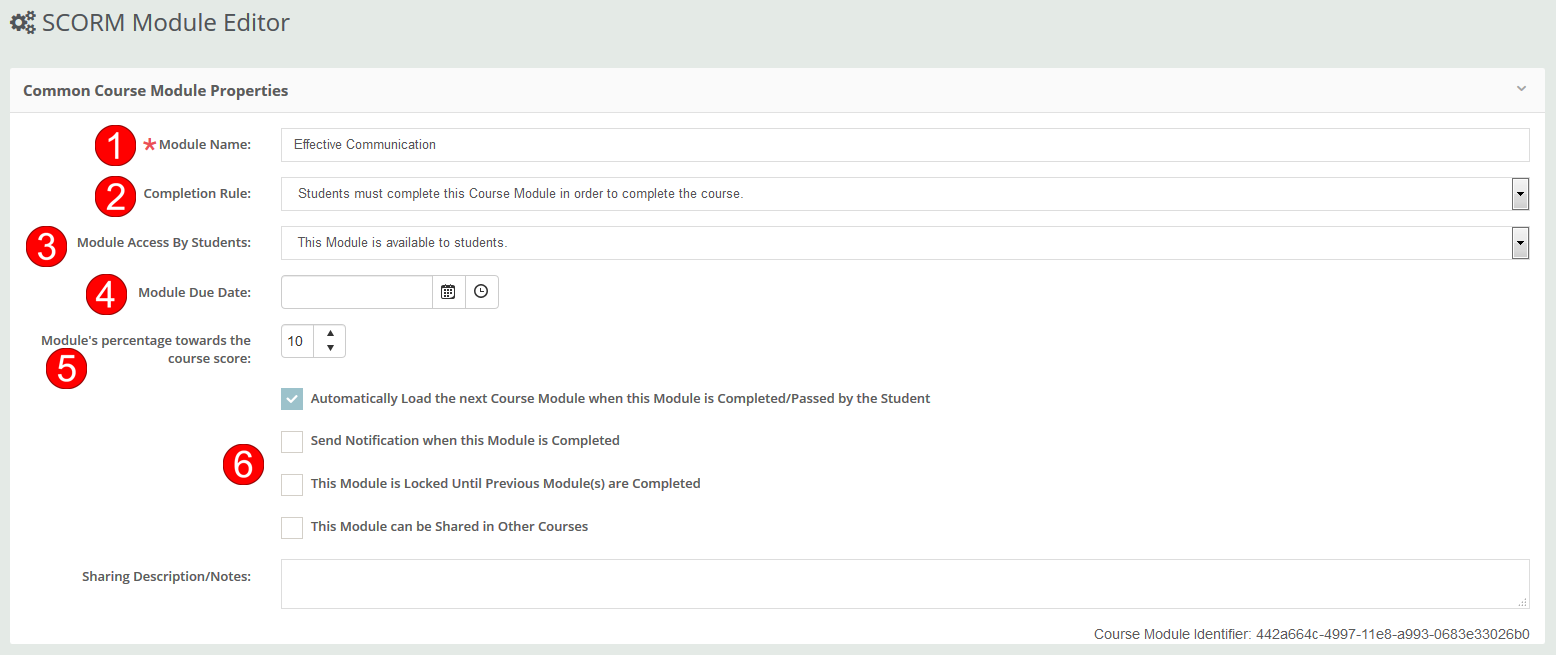
Task: Open the Module Access By Students dropdown
Action: pyautogui.click(x=1520, y=243)
